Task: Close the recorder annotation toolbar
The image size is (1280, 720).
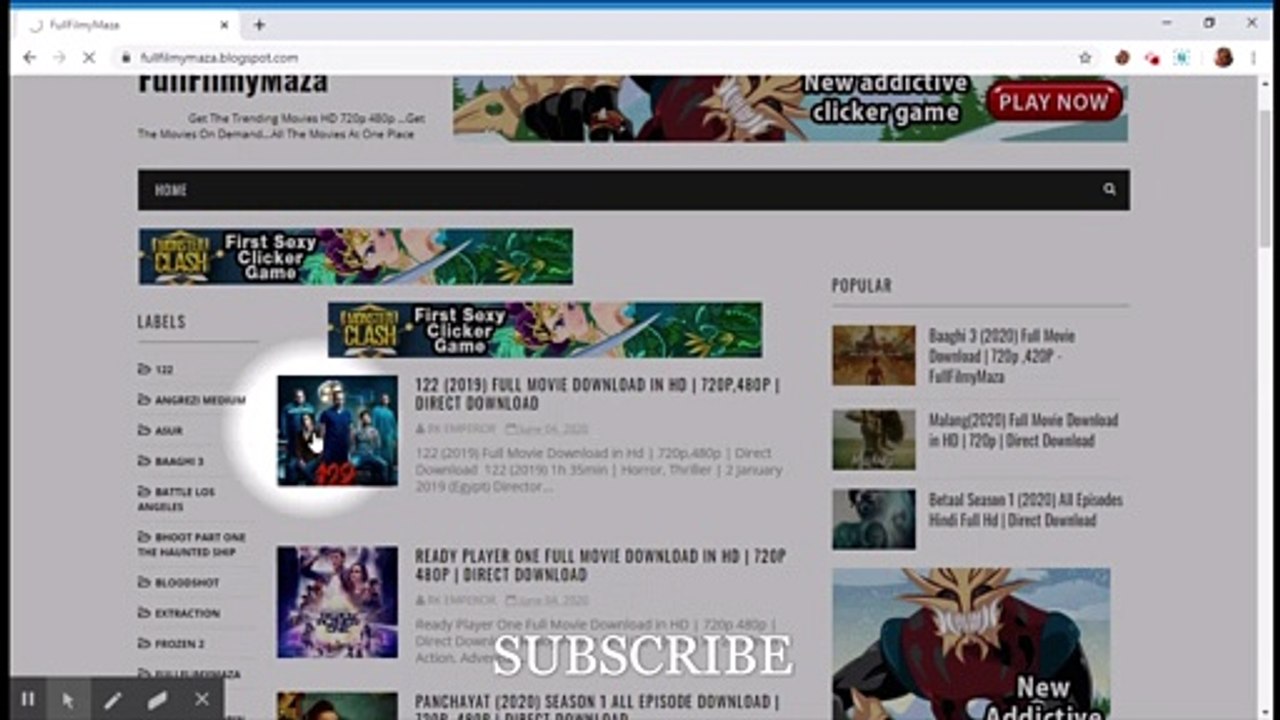Action: coord(201,699)
